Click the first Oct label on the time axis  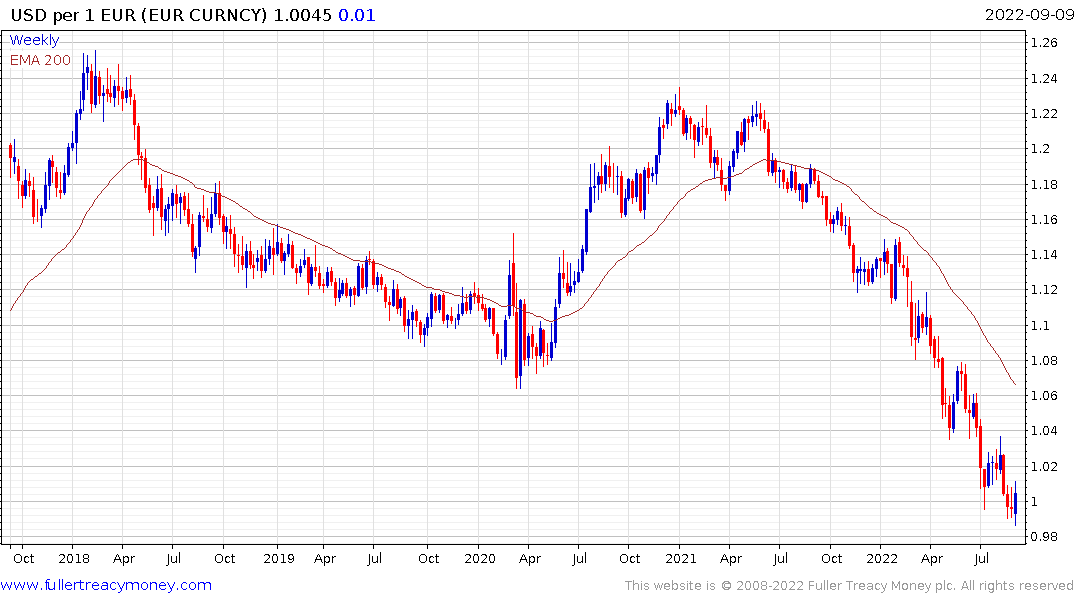click(23, 558)
